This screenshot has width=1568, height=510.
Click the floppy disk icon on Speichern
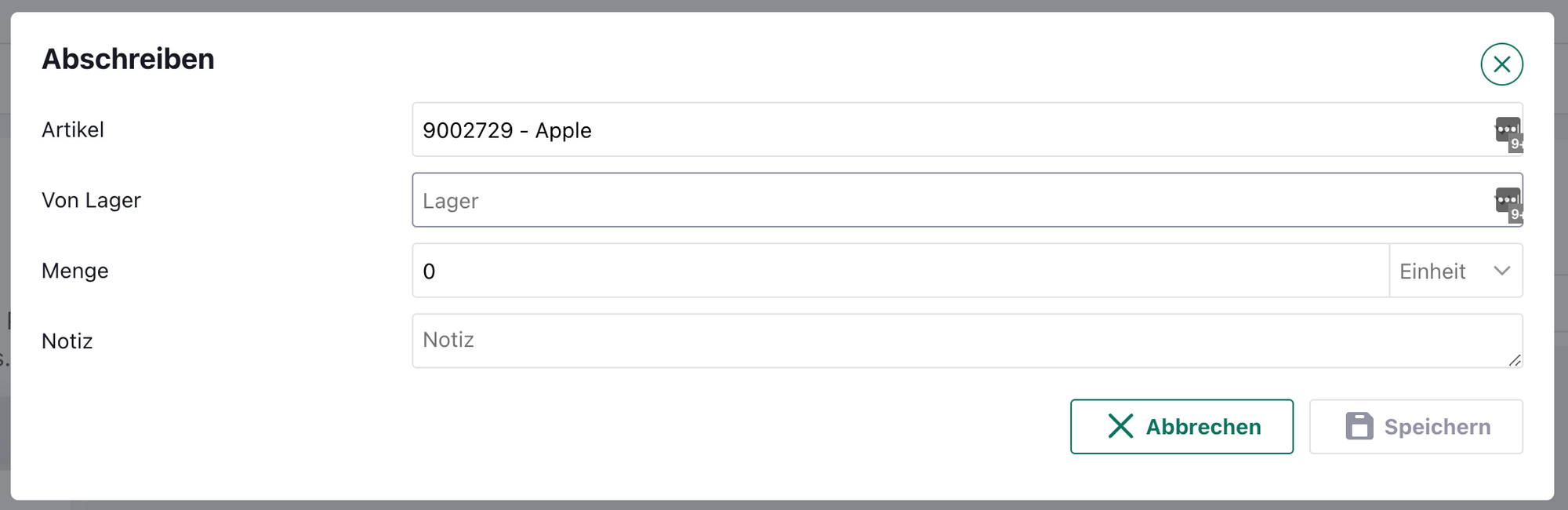pyautogui.click(x=1359, y=427)
